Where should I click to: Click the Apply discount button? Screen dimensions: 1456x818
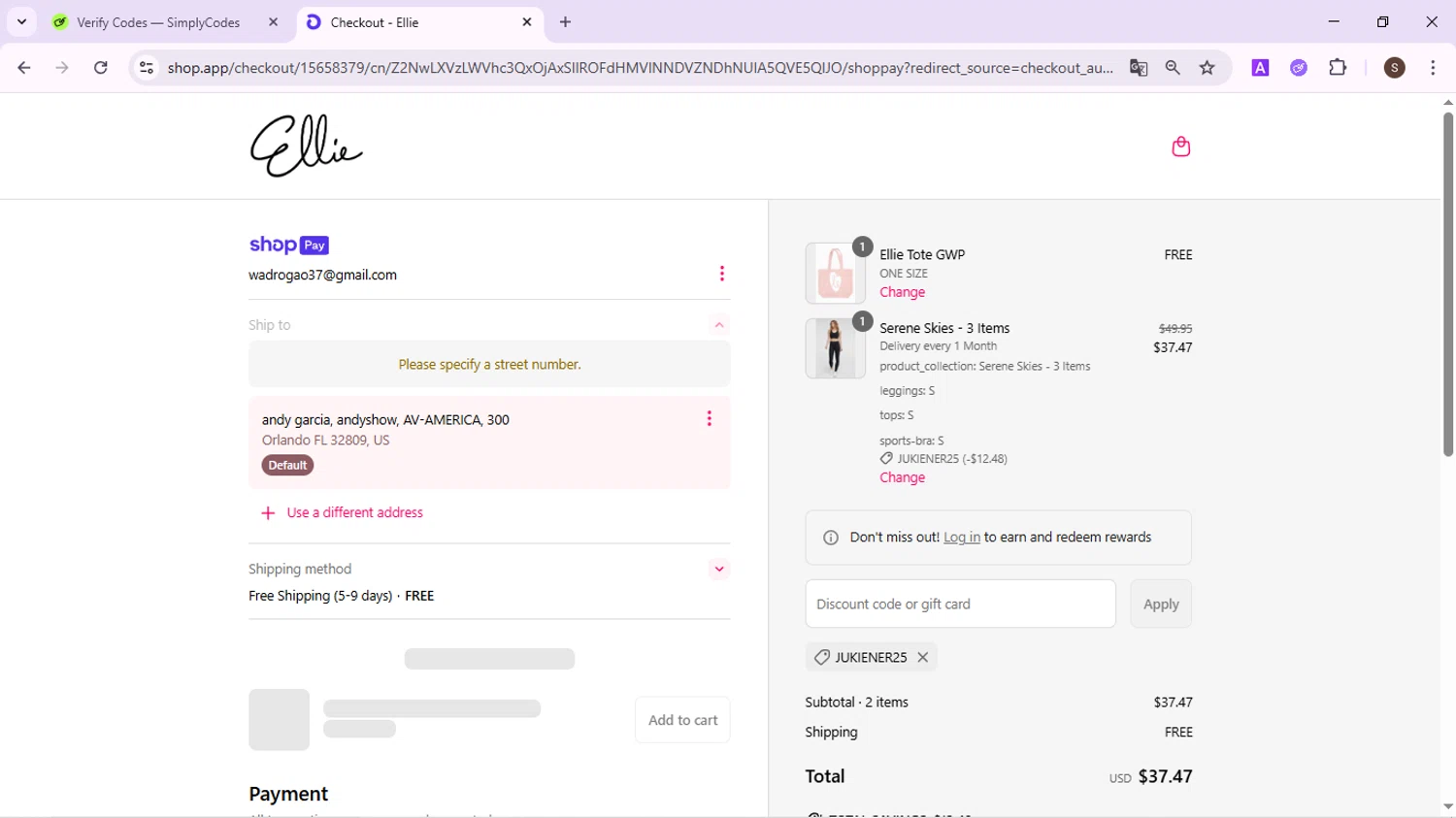tap(1161, 604)
